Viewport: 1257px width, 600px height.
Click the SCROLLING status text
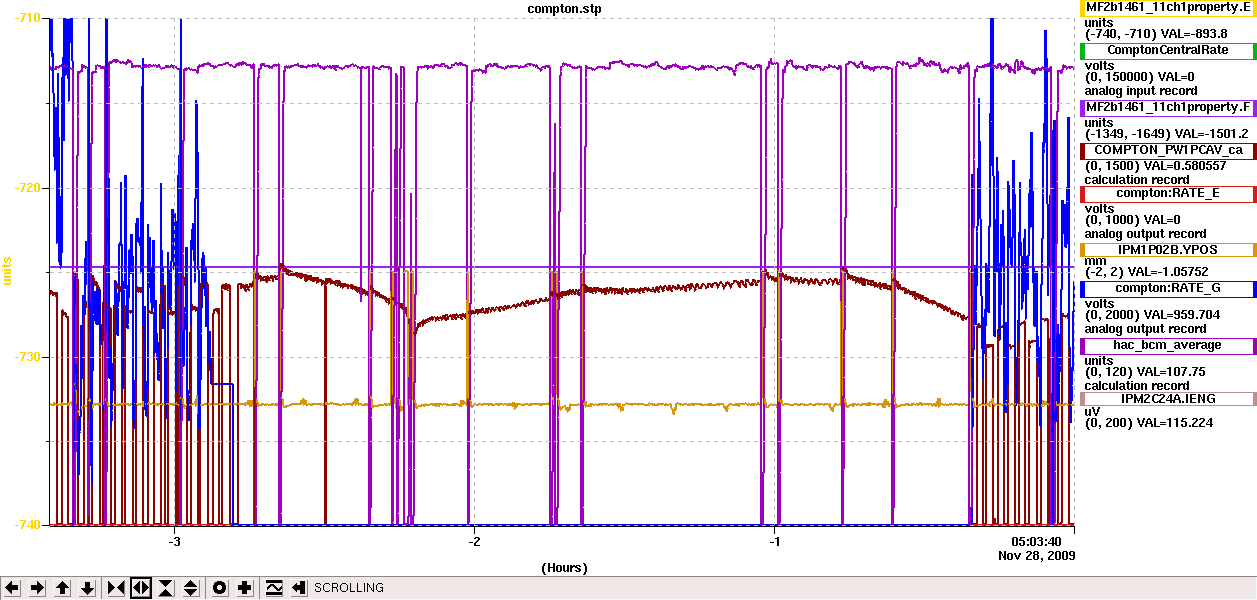pos(349,588)
